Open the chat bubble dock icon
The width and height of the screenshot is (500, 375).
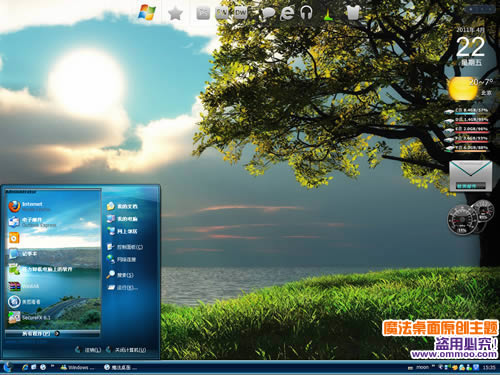tap(268, 13)
